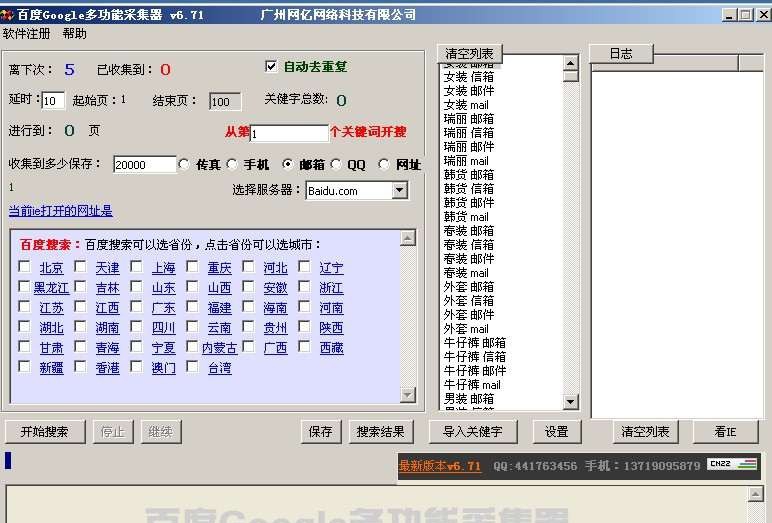
Task: Click the bottom browser pane's scroll up arrow
Action: [755, 494]
